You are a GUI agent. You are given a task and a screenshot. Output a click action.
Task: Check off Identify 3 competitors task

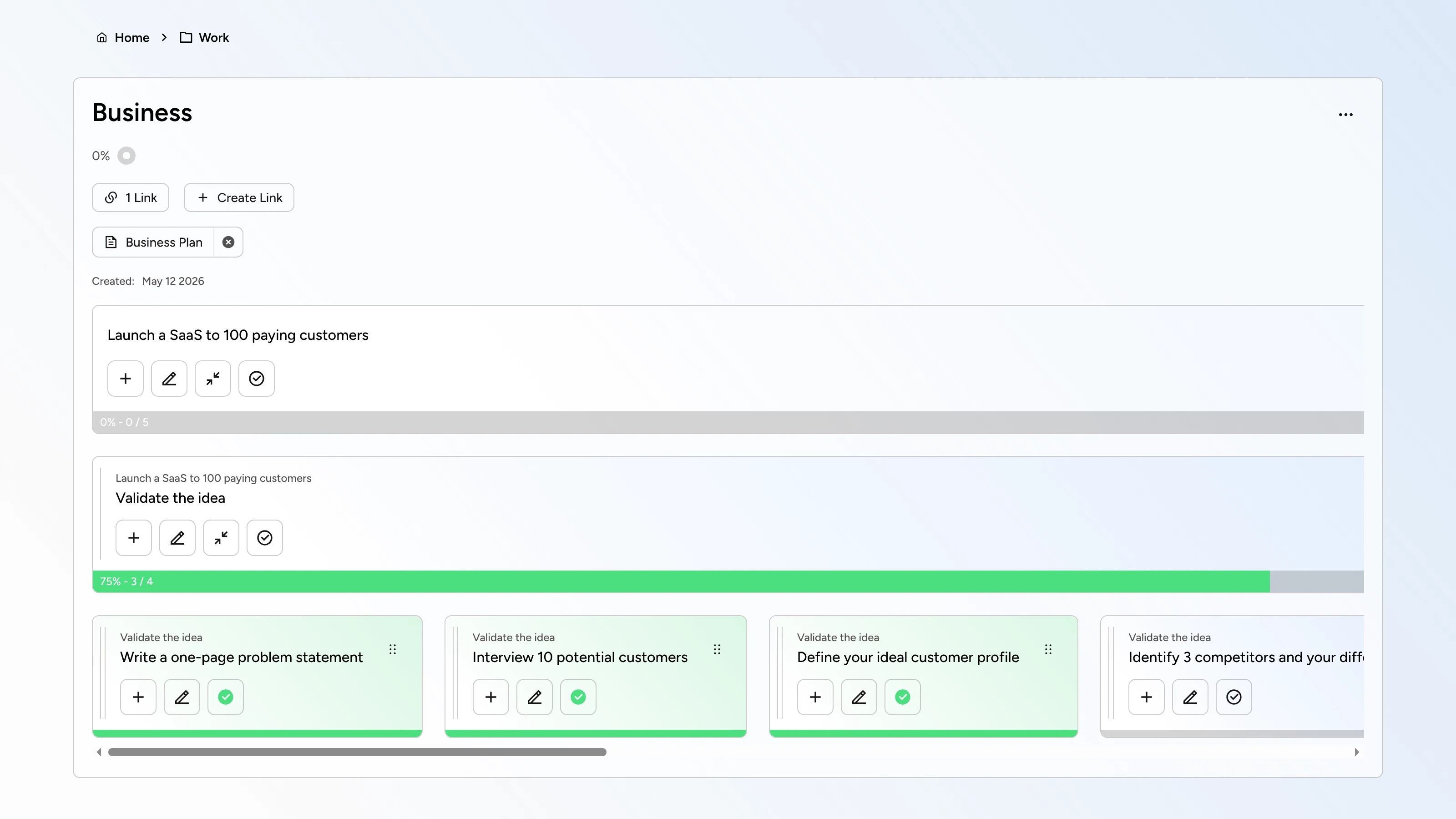click(1234, 697)
